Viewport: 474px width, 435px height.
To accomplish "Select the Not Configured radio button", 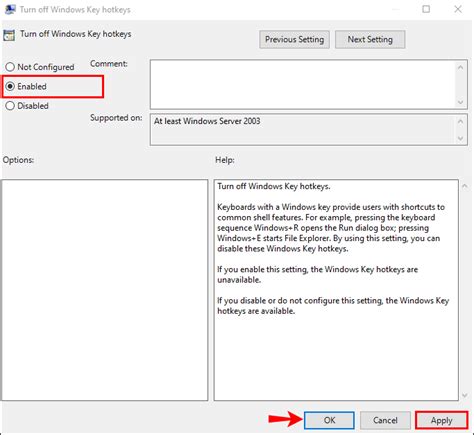I will tap(10, 67).
